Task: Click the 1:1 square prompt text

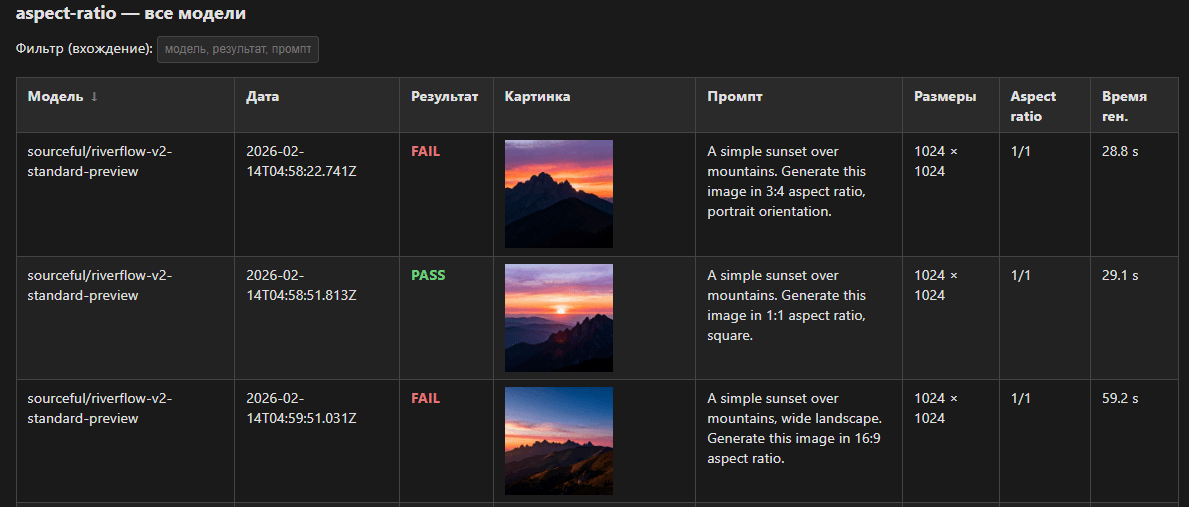Action: (786, 305)
